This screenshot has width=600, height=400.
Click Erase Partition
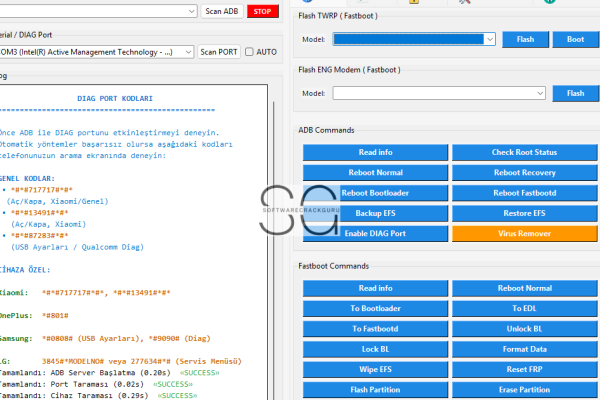coord(524,390)
